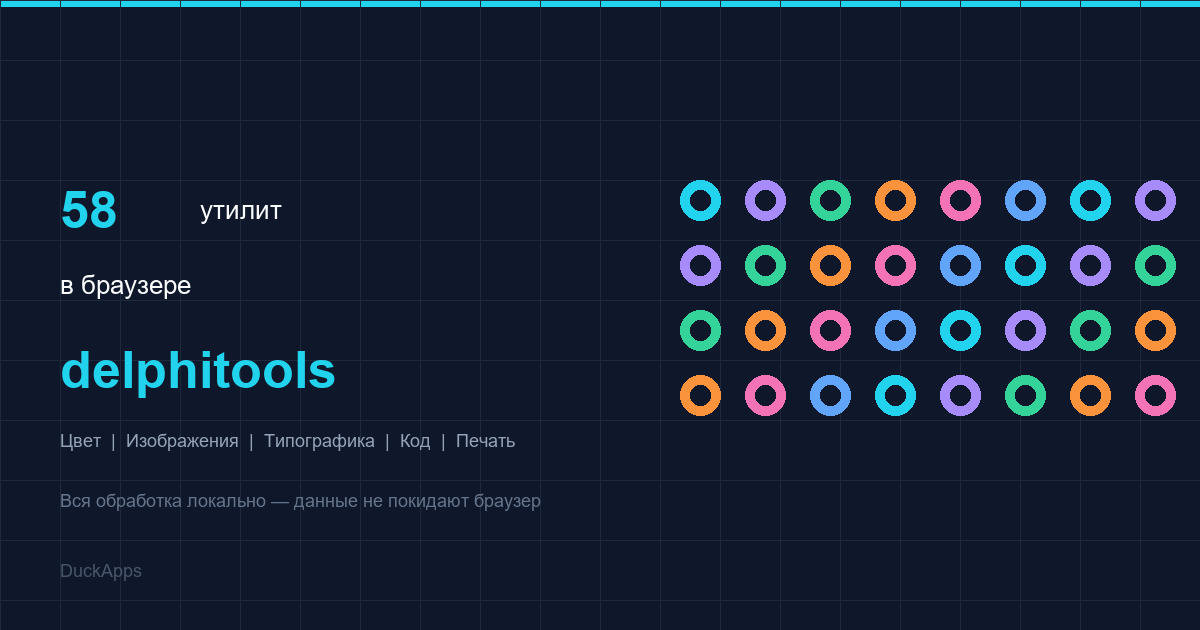The height and width of the screenshot is (630, 1200).
Task: Click the large 58 number
Action: [x=89, y=211]
